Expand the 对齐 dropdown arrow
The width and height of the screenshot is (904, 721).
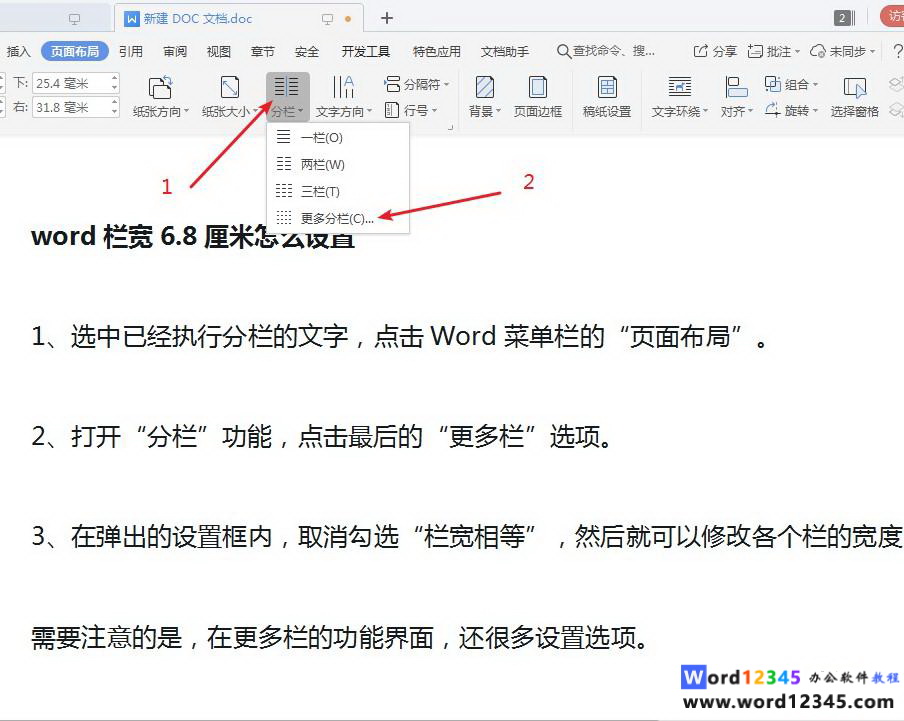750,111
